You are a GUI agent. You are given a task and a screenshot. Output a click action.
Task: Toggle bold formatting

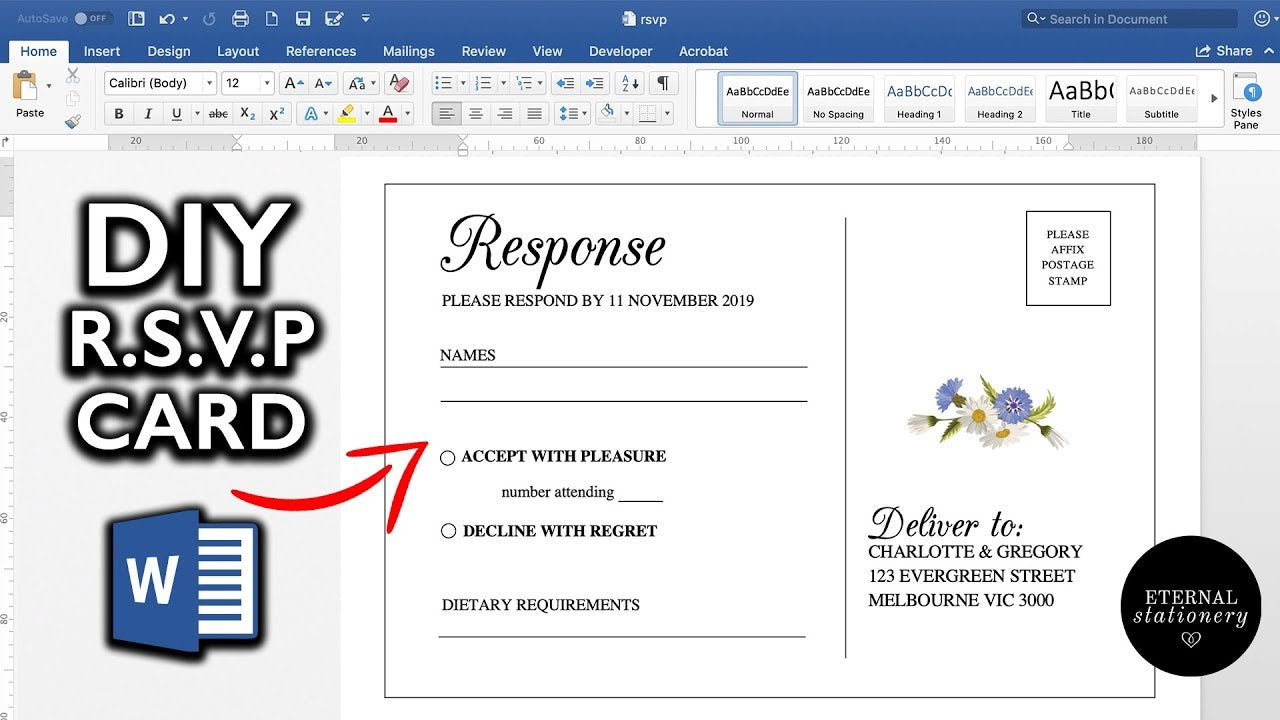tap(119, 114)
